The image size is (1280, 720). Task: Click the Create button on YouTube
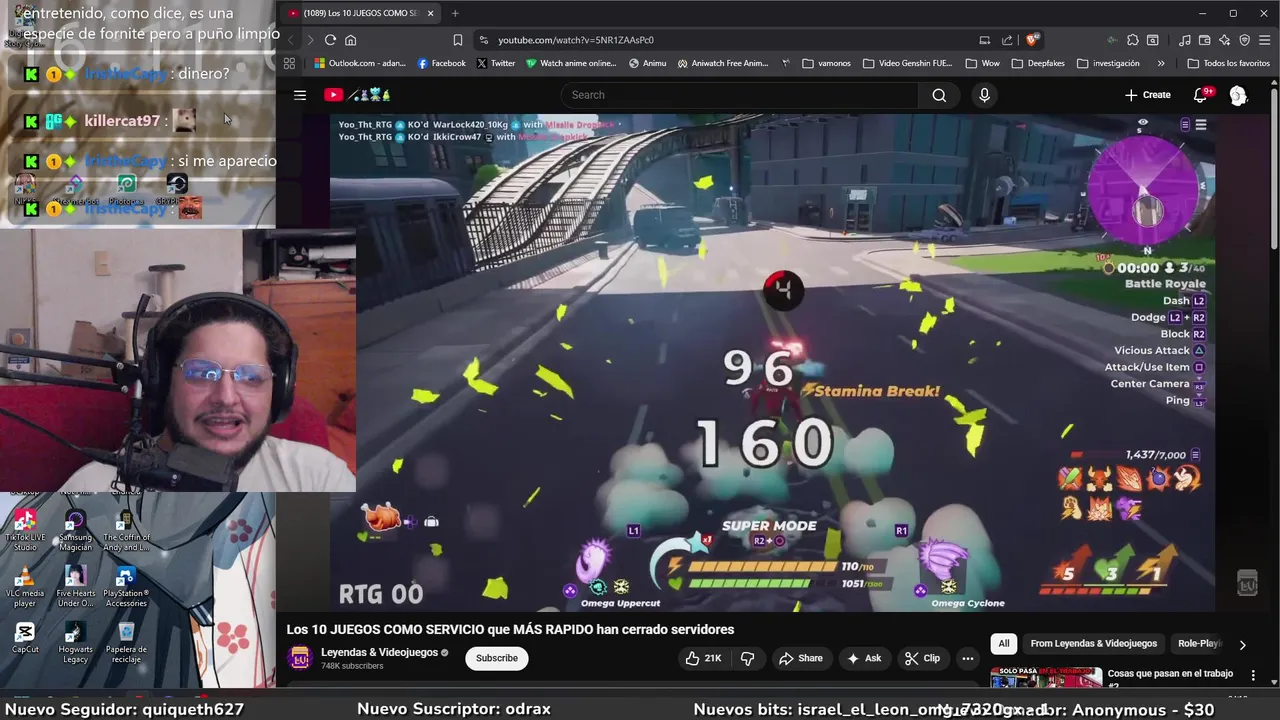coord(1147,95)
